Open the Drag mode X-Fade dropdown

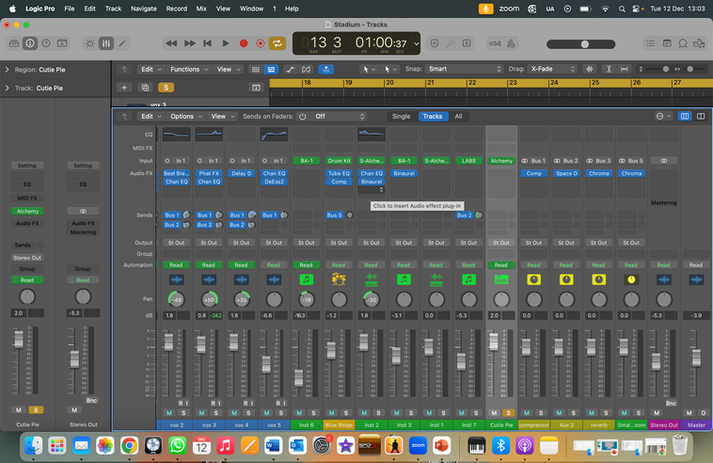tap(550, 69)
